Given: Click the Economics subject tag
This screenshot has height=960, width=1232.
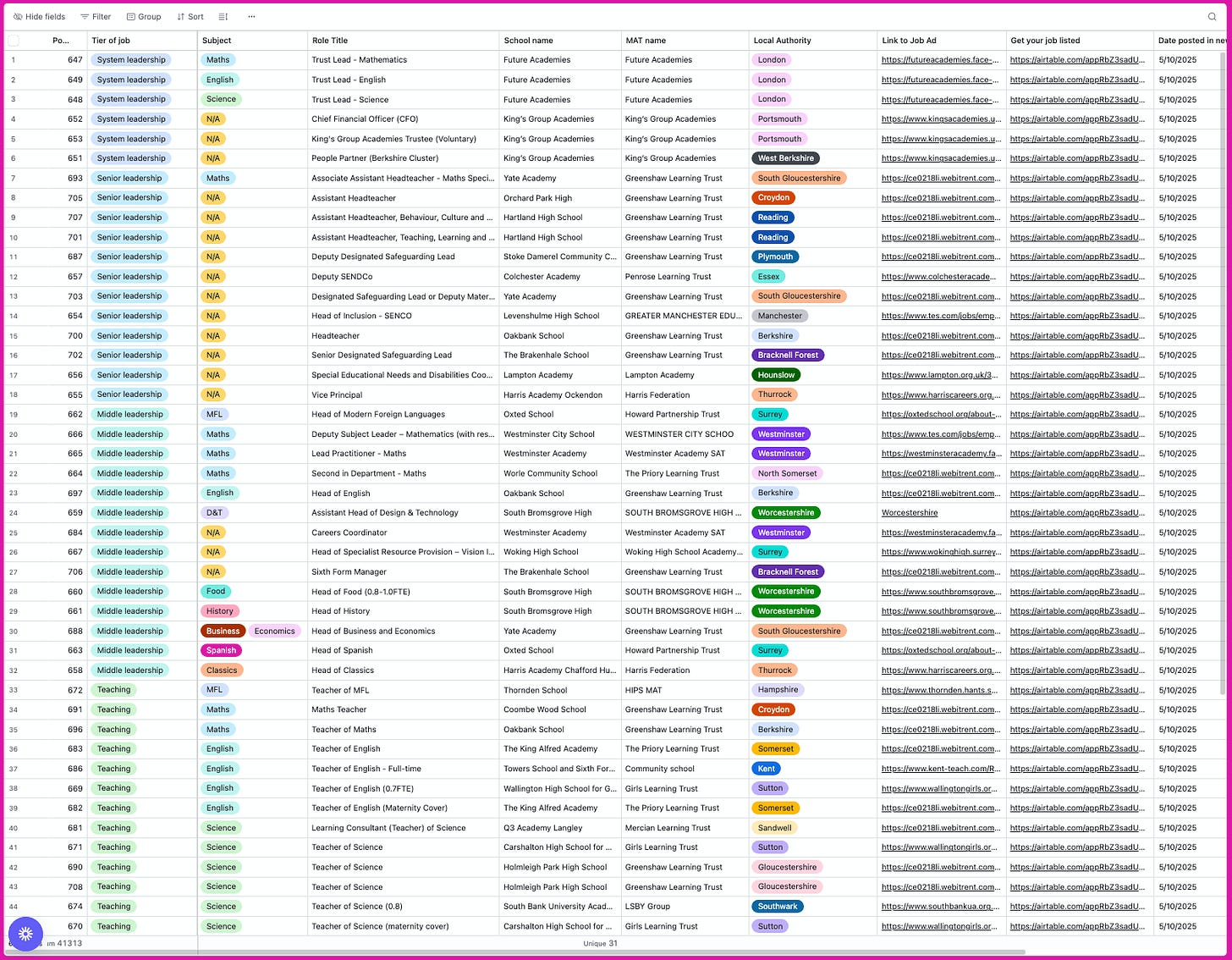Looking at the screenshot, I should (x=274, y=631).
